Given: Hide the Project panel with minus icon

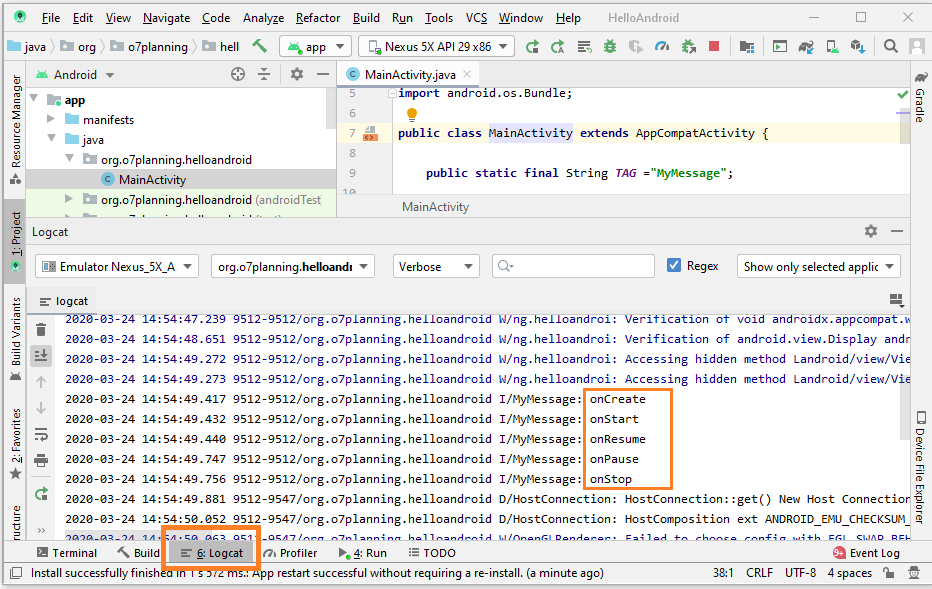Looking at the screenshot, I should [323, 74].
